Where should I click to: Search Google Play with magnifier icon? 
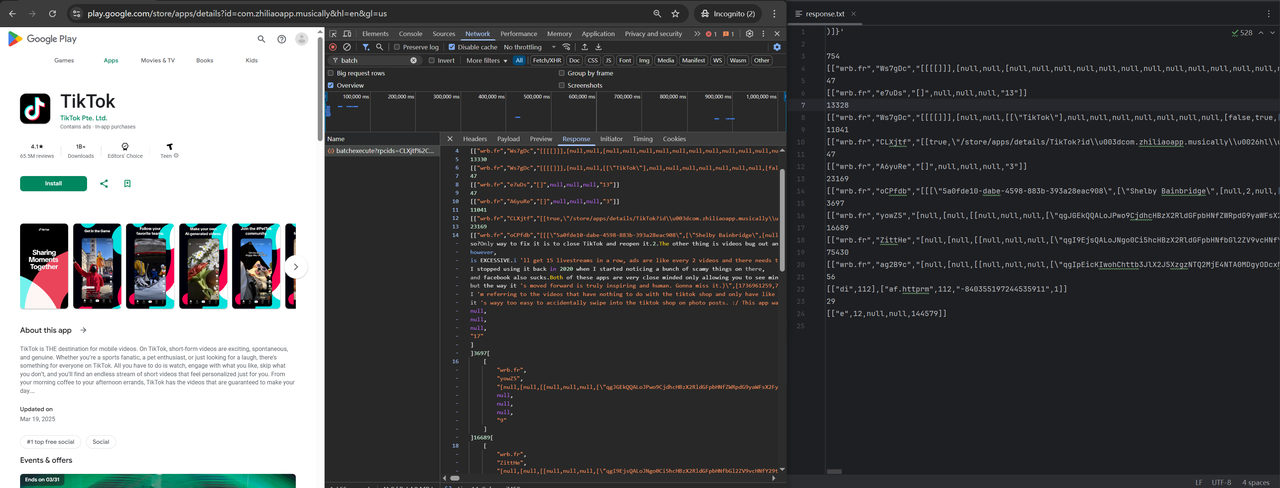(262, 39)
